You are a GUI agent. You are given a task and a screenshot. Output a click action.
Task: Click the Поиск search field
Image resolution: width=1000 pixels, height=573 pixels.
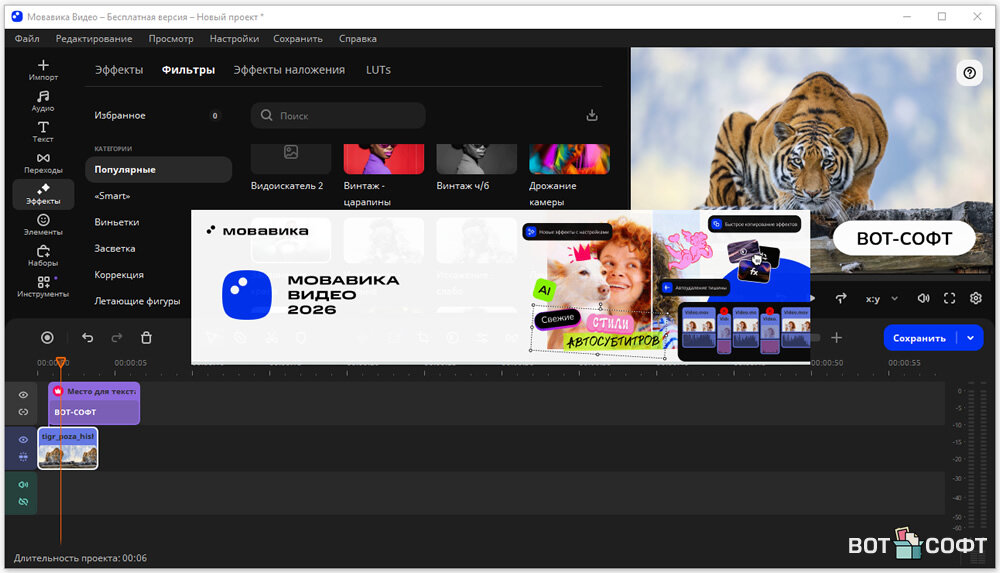tap(338, 116)
